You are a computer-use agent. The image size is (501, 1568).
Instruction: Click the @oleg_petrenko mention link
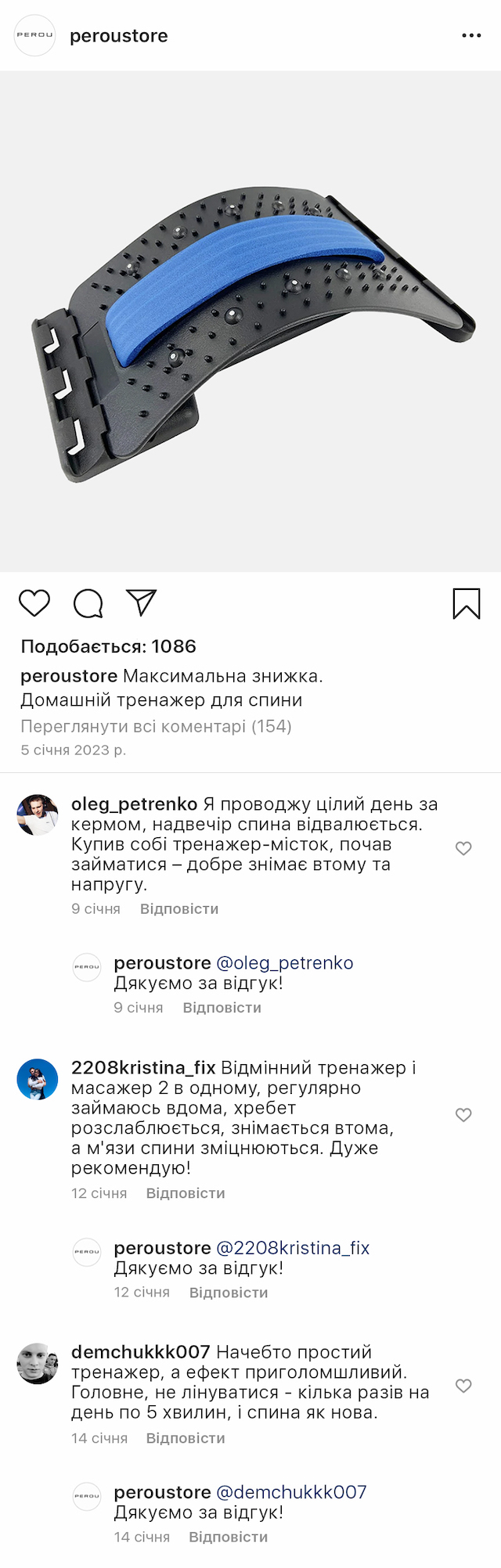click(285, 963)
